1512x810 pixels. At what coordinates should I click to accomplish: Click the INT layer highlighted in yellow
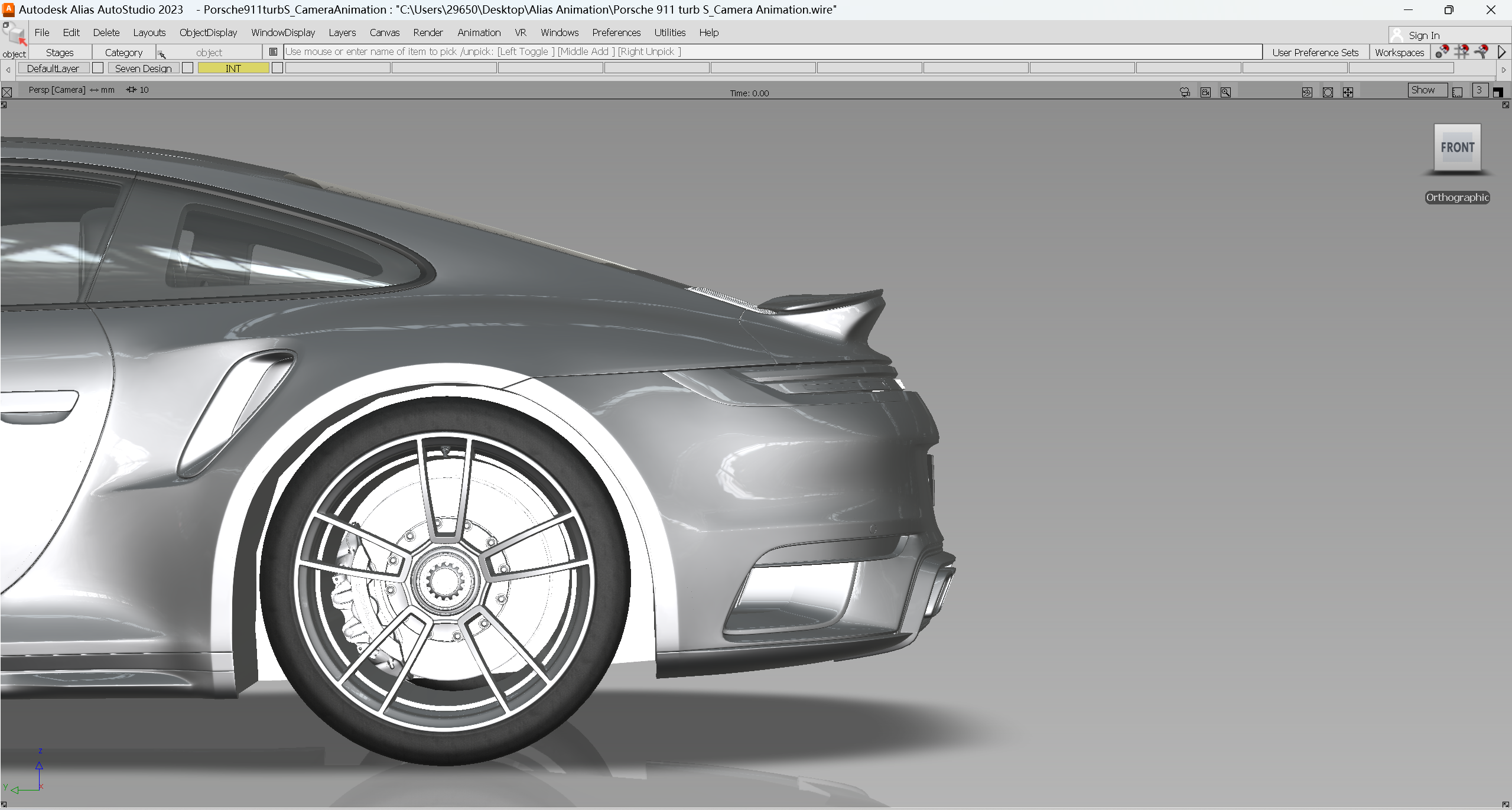[x=232, y=67]
